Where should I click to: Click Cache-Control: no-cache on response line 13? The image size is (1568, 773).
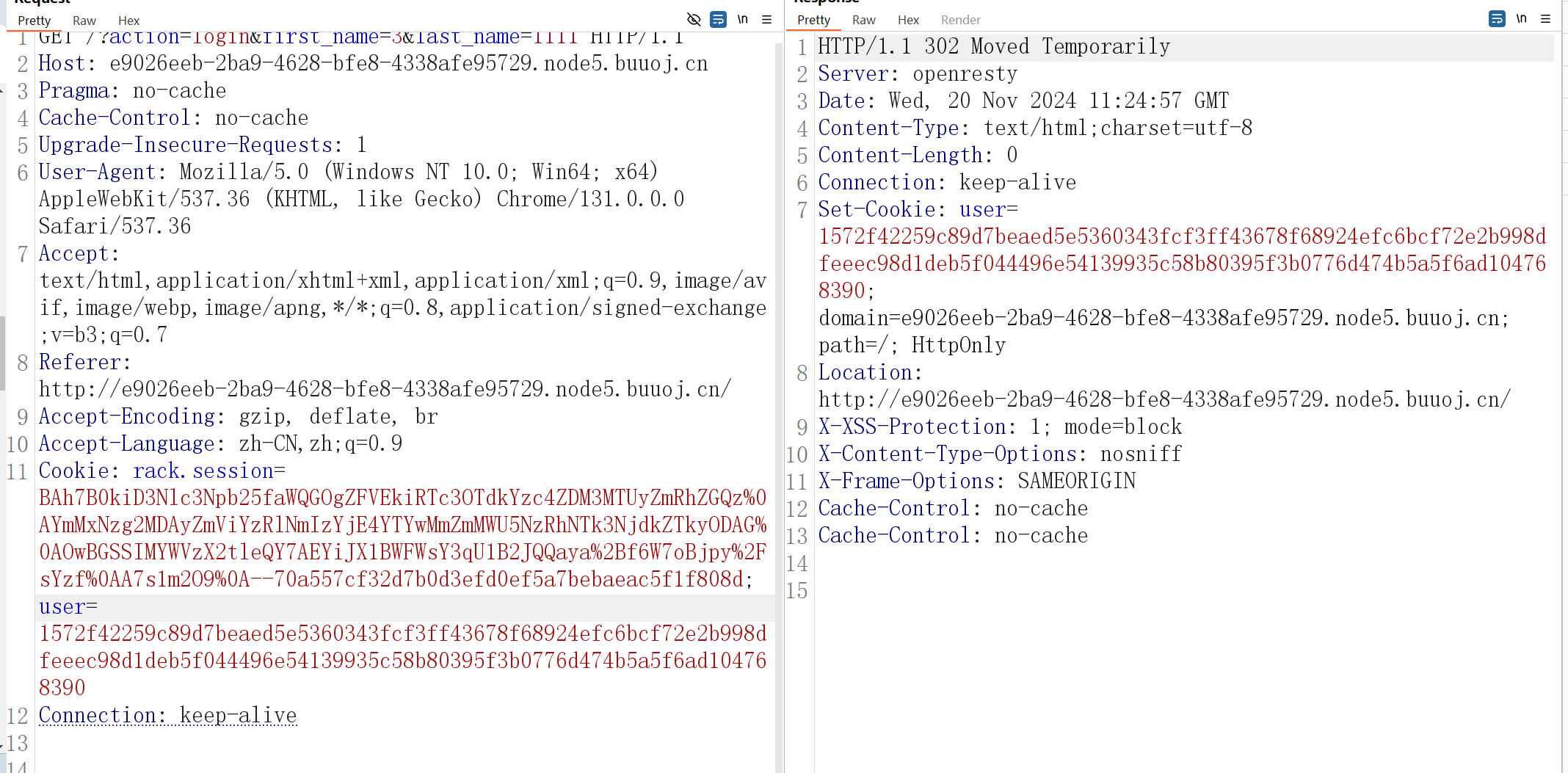coord(953,536)
